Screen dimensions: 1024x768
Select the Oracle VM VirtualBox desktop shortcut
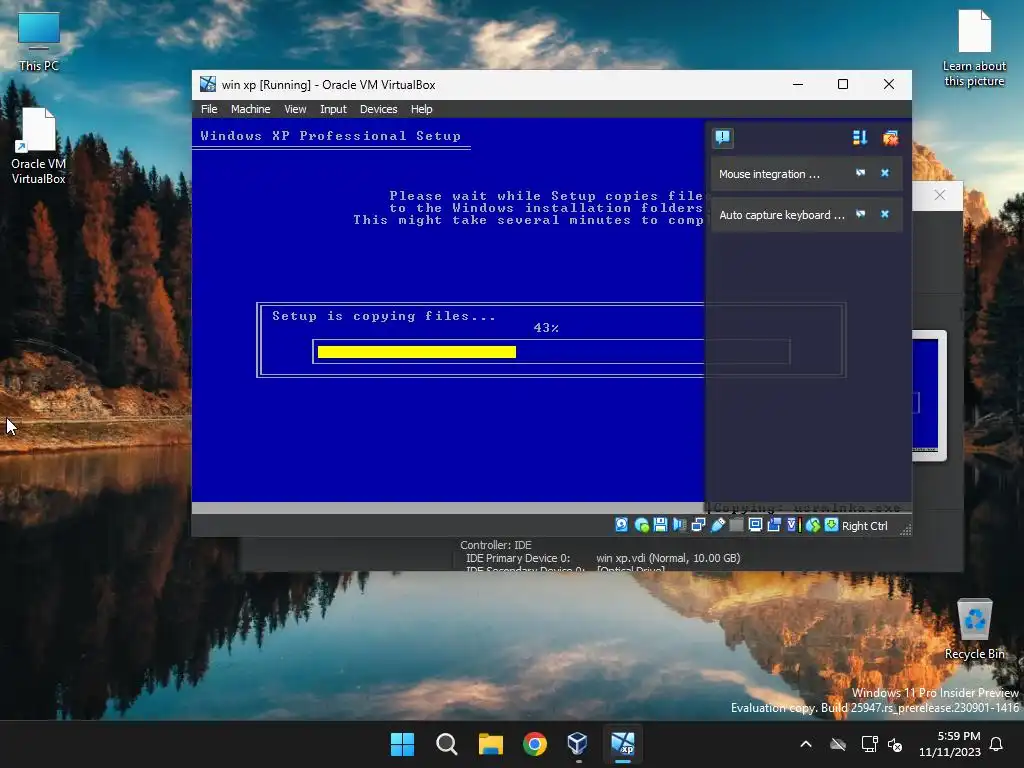click(39, 146)
